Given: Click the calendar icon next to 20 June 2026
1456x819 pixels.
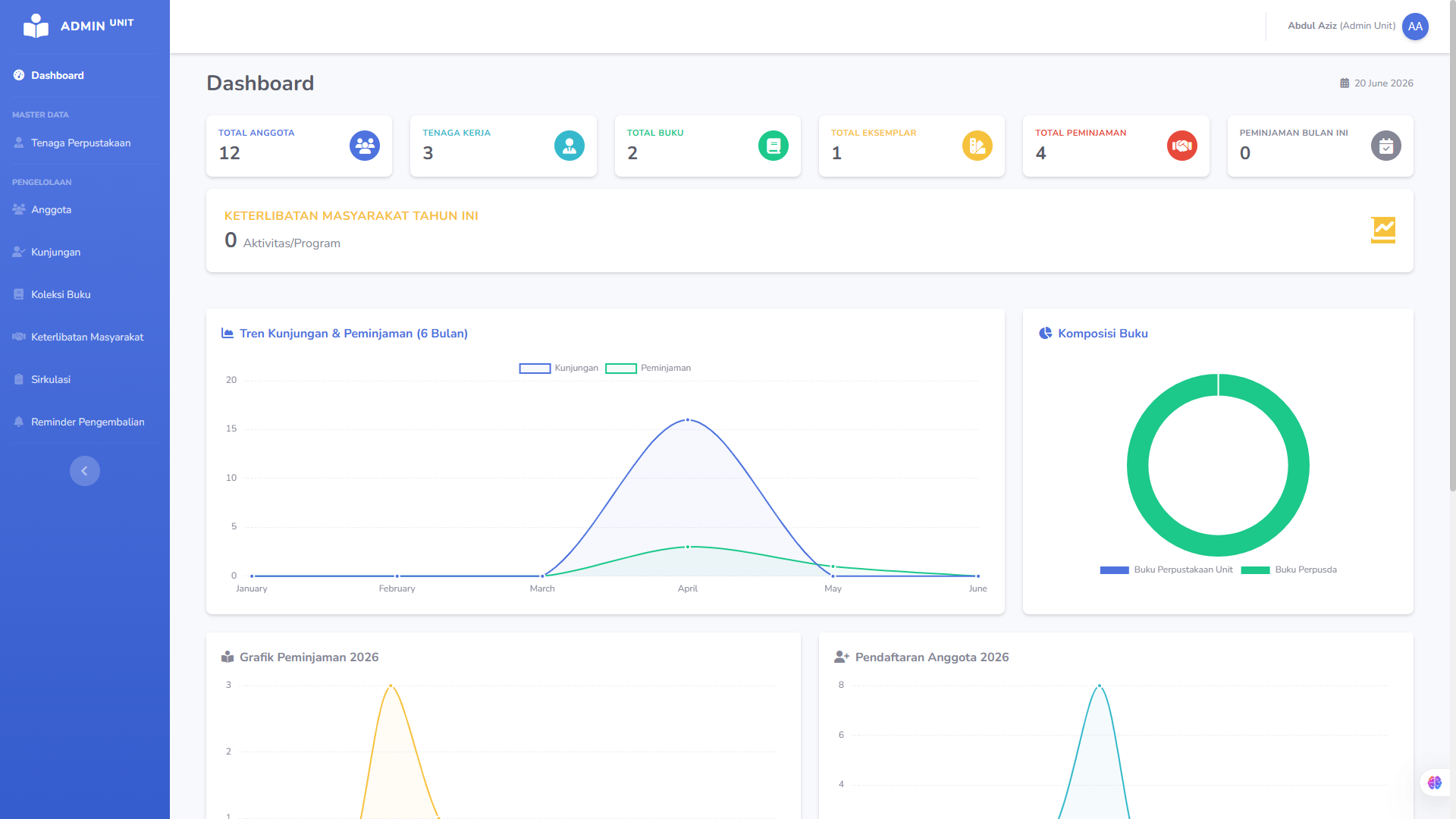Looking at the screenshot, I should (x=1345, y=83).
